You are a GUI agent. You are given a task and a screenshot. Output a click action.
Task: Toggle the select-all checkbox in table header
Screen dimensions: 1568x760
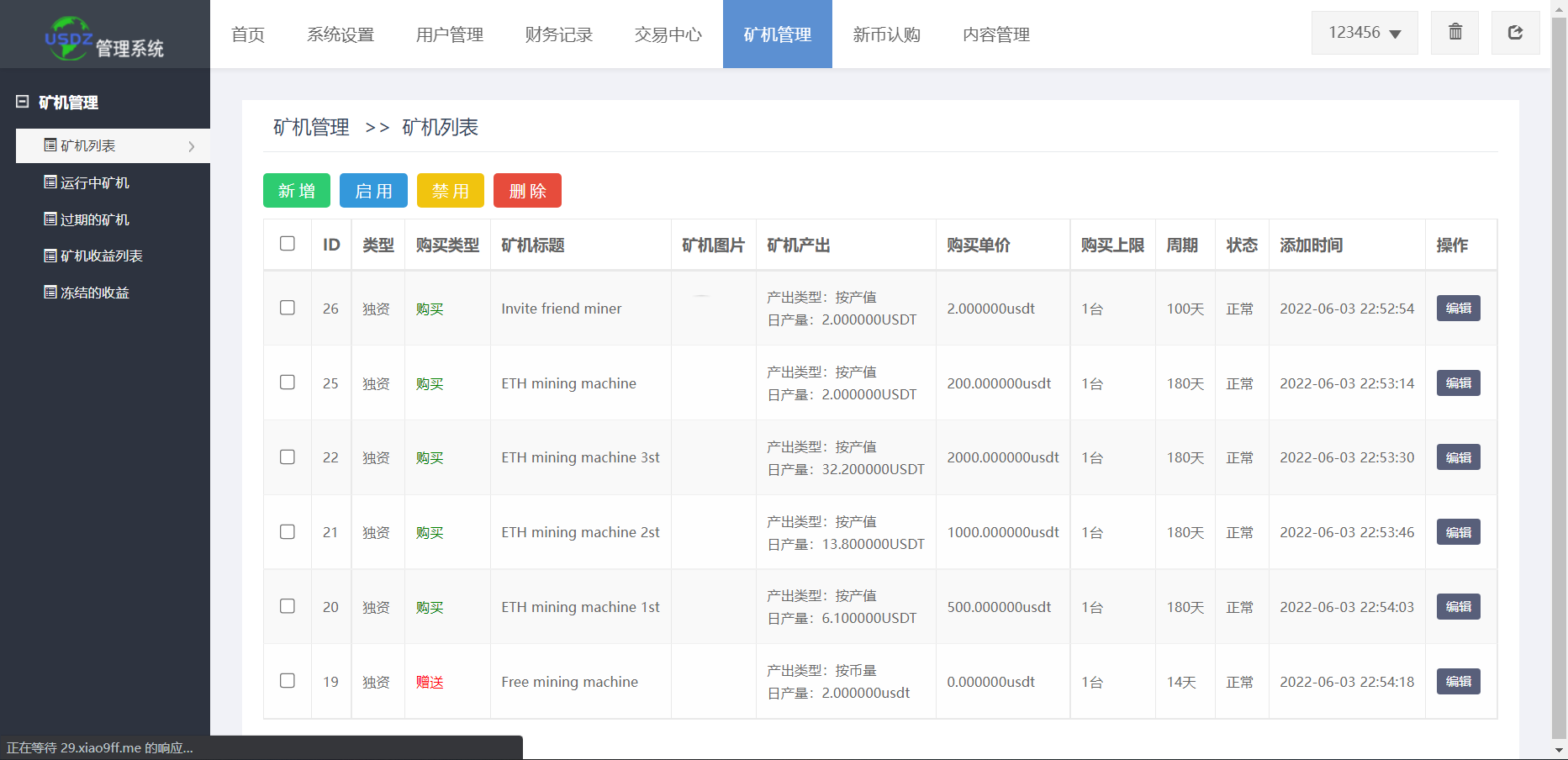tap(288, 244)
